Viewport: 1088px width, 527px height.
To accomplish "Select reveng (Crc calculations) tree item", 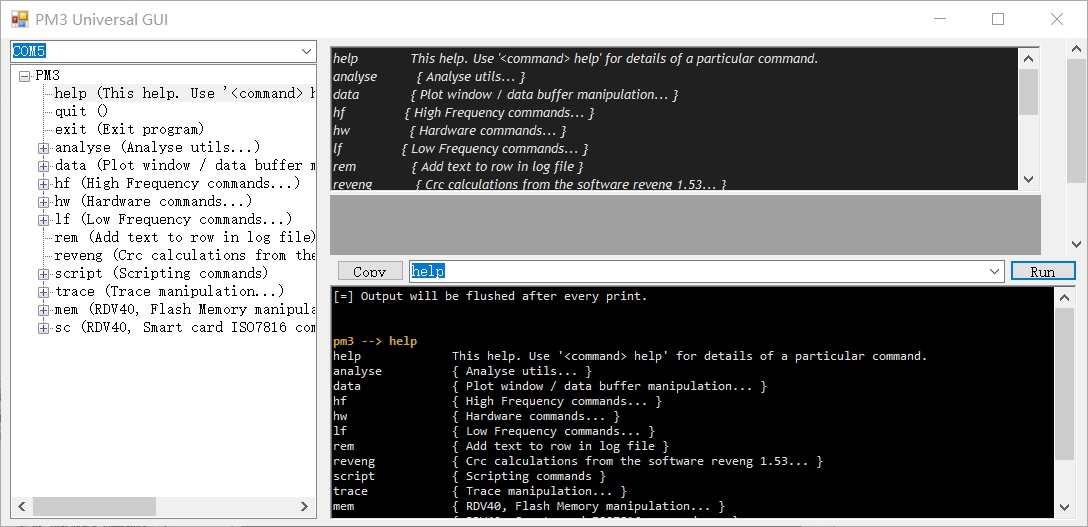I will (x=185, y=255).
